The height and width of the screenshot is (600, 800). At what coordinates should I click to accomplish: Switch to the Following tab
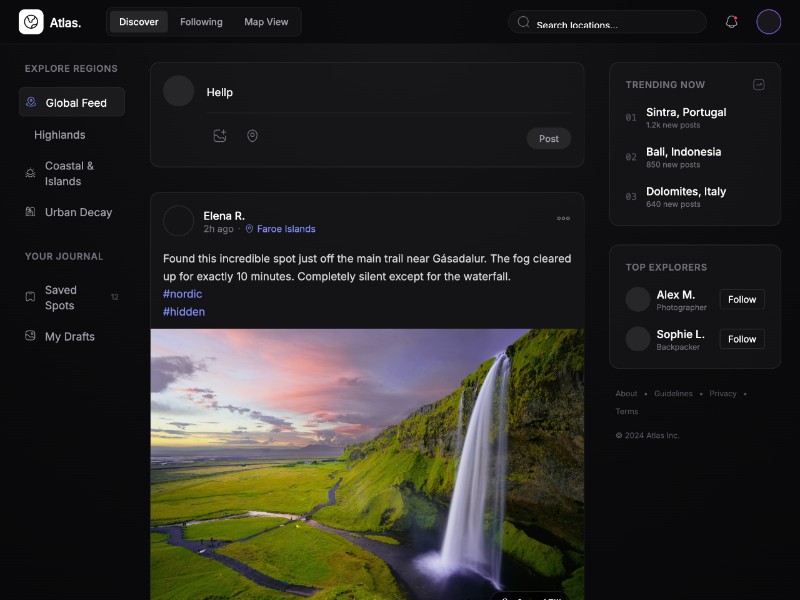click(x=201, y=22)
